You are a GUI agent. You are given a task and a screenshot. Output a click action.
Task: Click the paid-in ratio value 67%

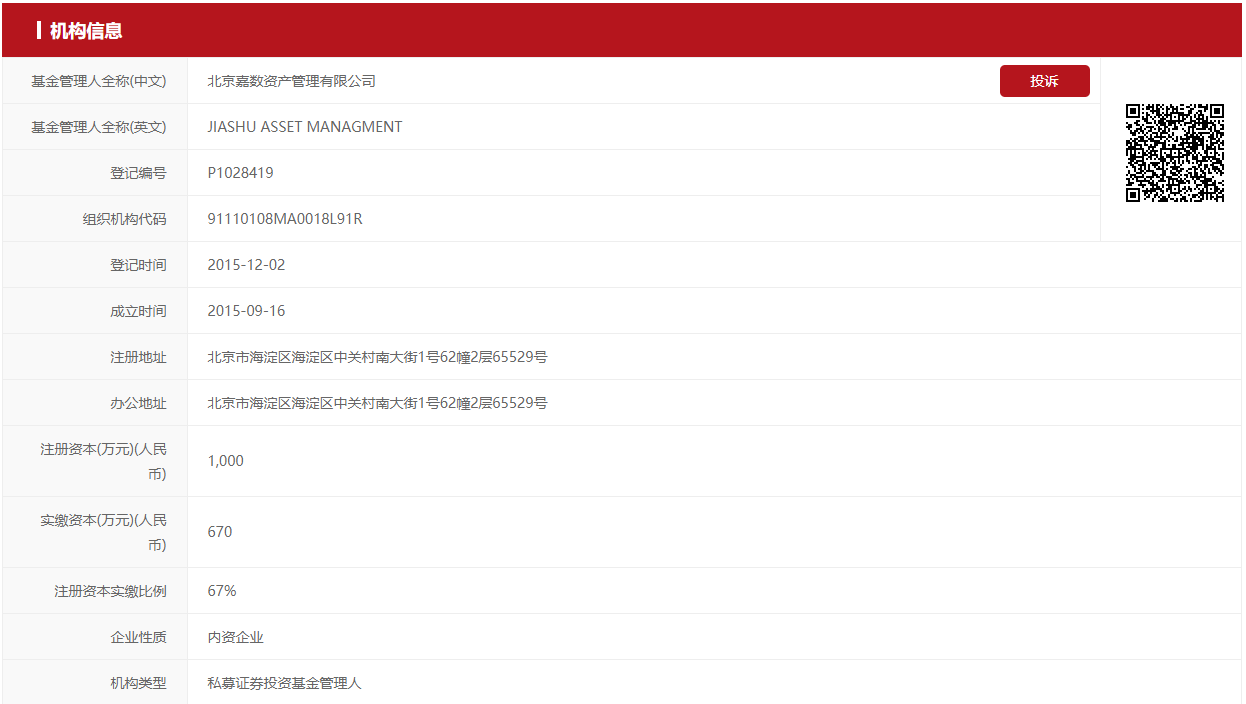coord(222,591)
